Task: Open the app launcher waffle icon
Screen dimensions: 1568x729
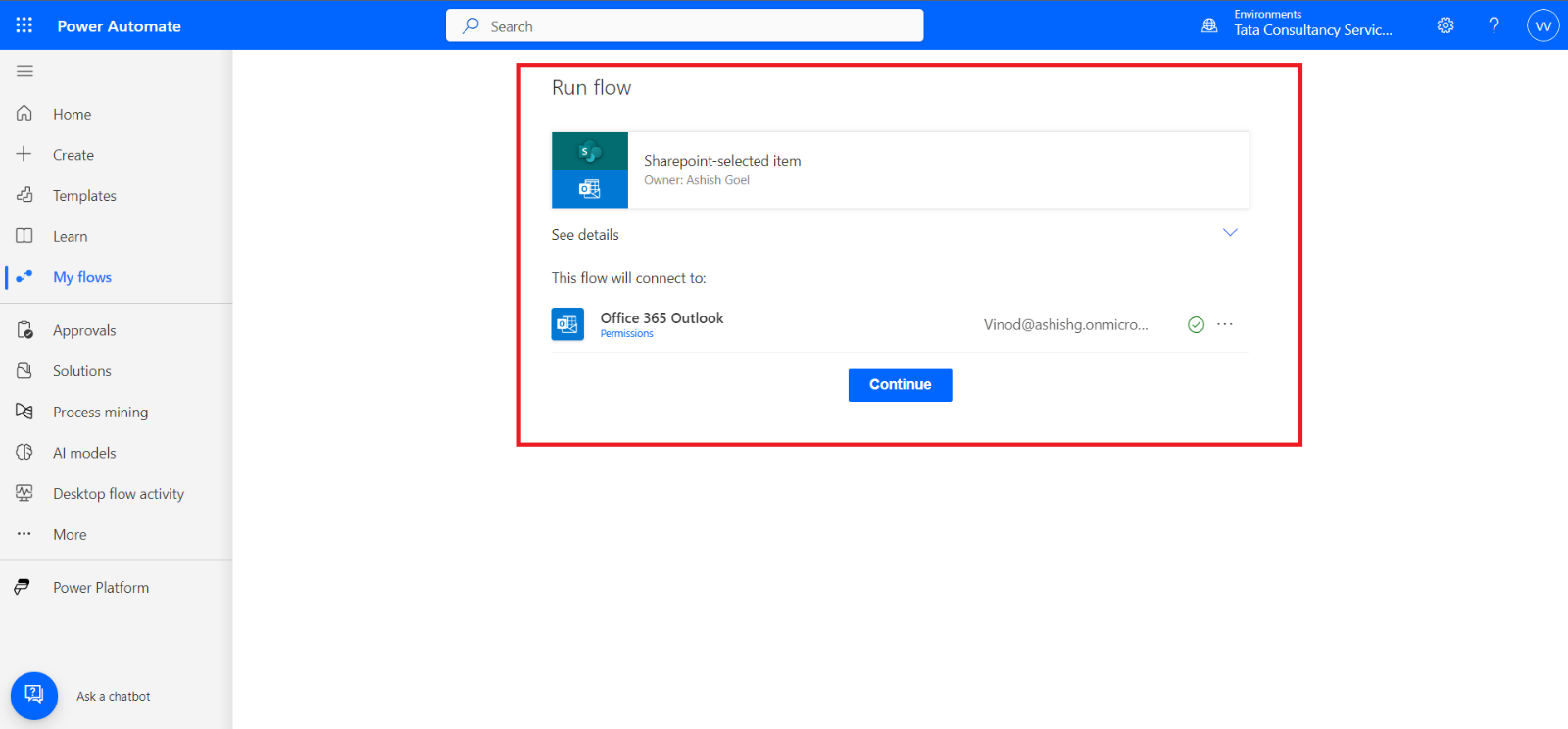Action: click(24, 25)
